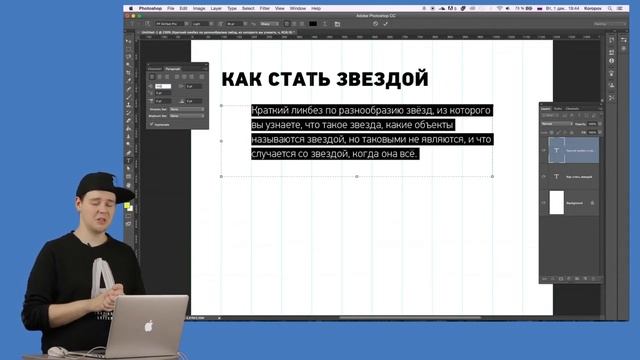The height and width of the screenshot is (360, 640).
Task: Open the layer blend mode dropdown
Action: (557, 124)
